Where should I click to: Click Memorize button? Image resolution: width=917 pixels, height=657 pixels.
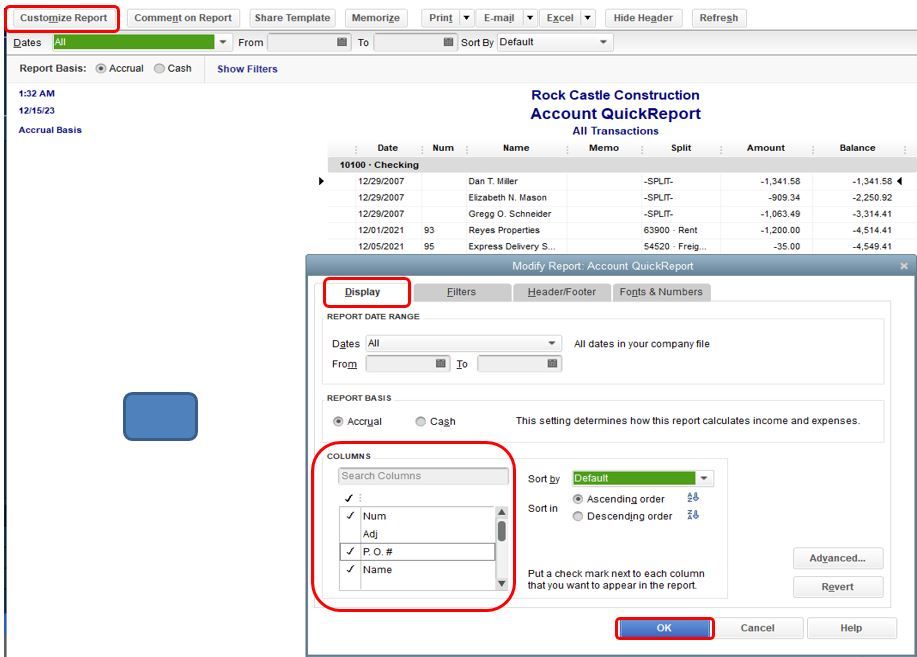[376, 18]
